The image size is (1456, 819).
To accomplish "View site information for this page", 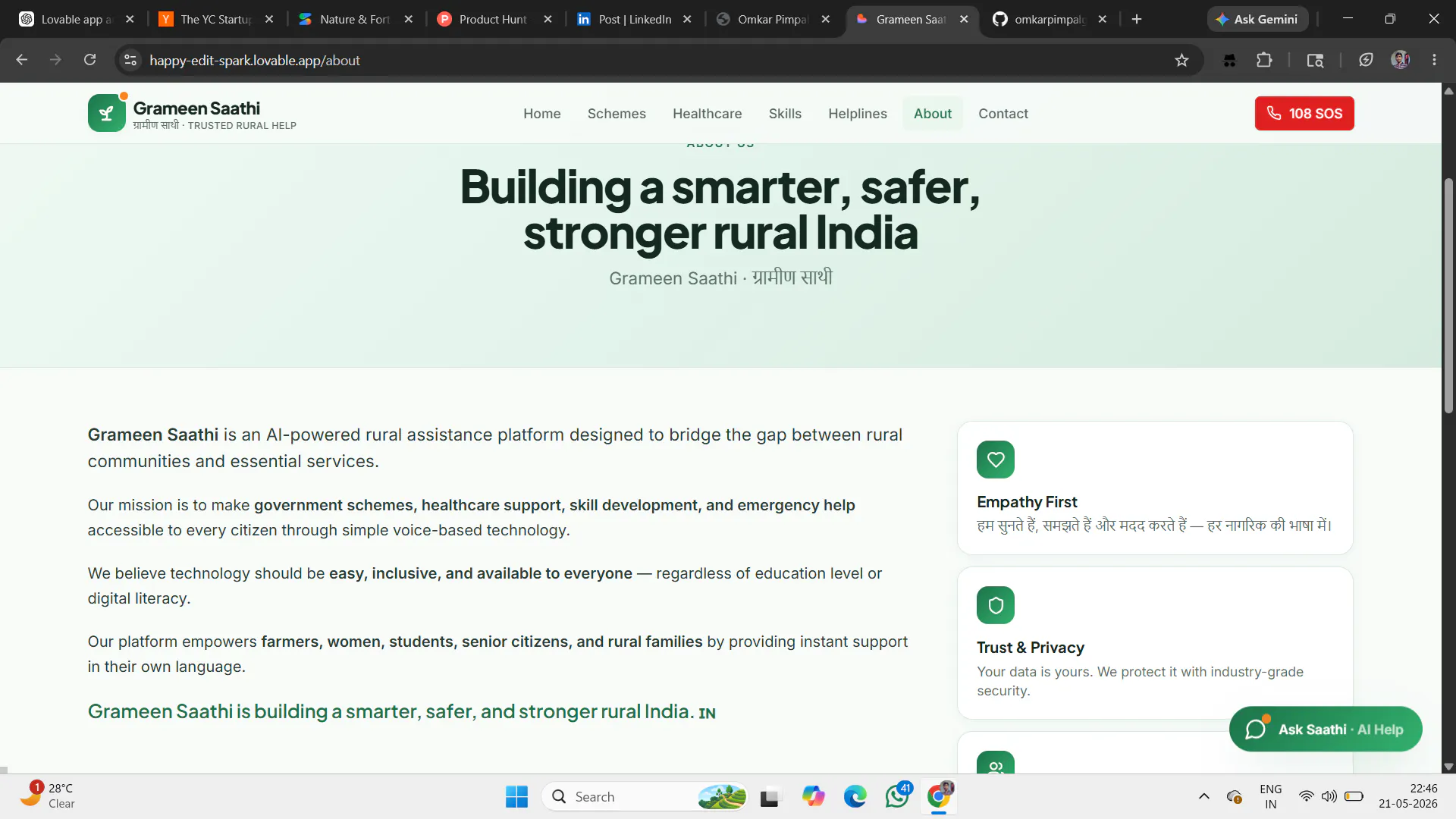I will pos(130,60).
